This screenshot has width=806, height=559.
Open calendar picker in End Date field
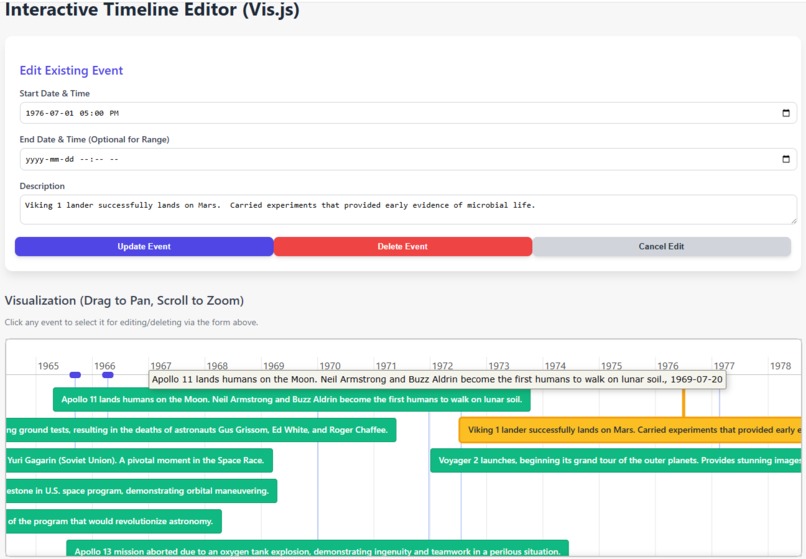point(785,159)
